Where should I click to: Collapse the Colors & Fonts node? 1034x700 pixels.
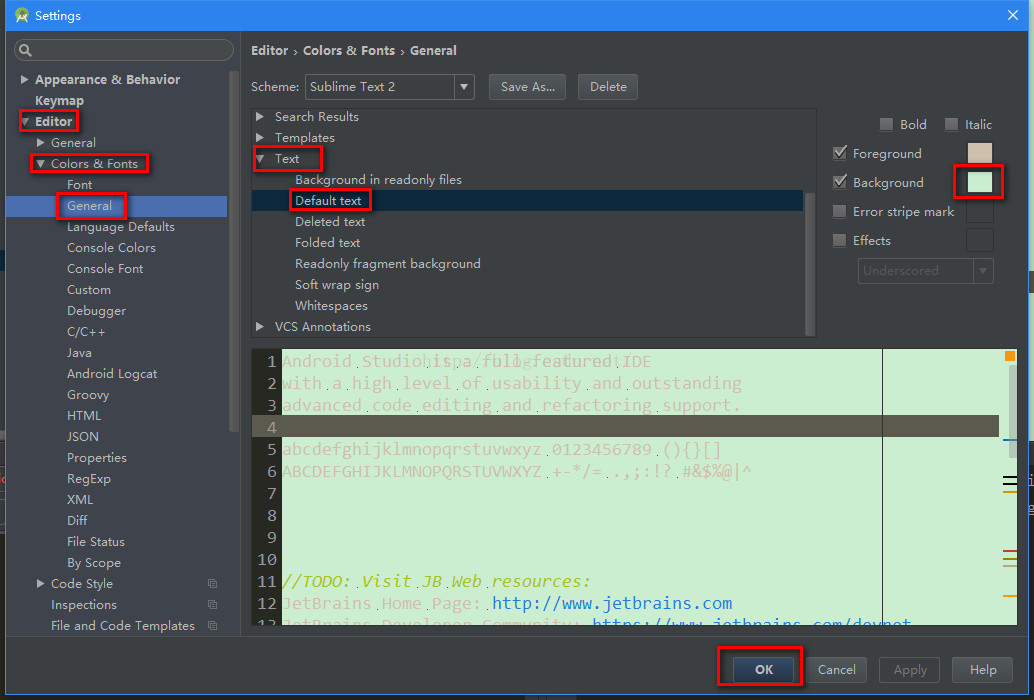tap(41, 163)
